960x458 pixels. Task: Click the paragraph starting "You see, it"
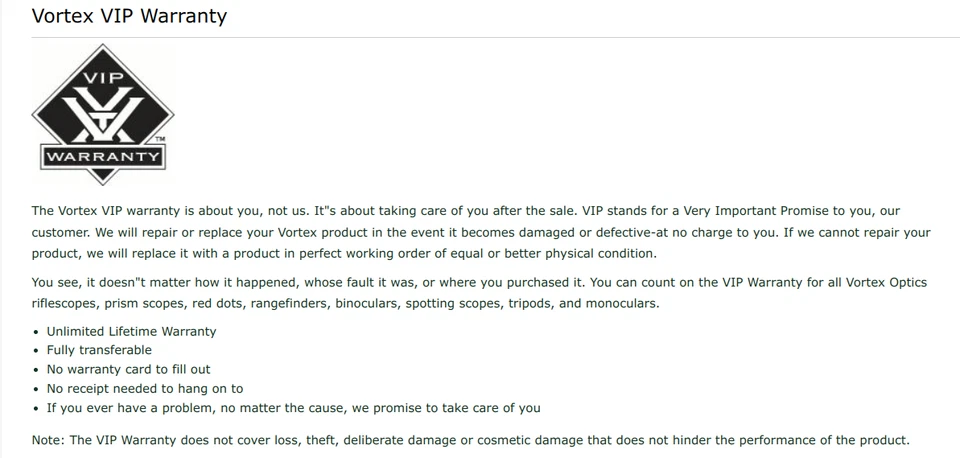(x=480, y=292)
